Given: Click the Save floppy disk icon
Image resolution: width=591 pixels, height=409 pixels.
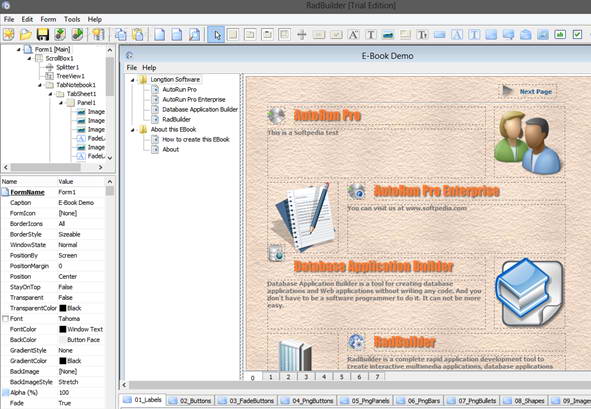Looking at the screenshot, I should 43,35.
